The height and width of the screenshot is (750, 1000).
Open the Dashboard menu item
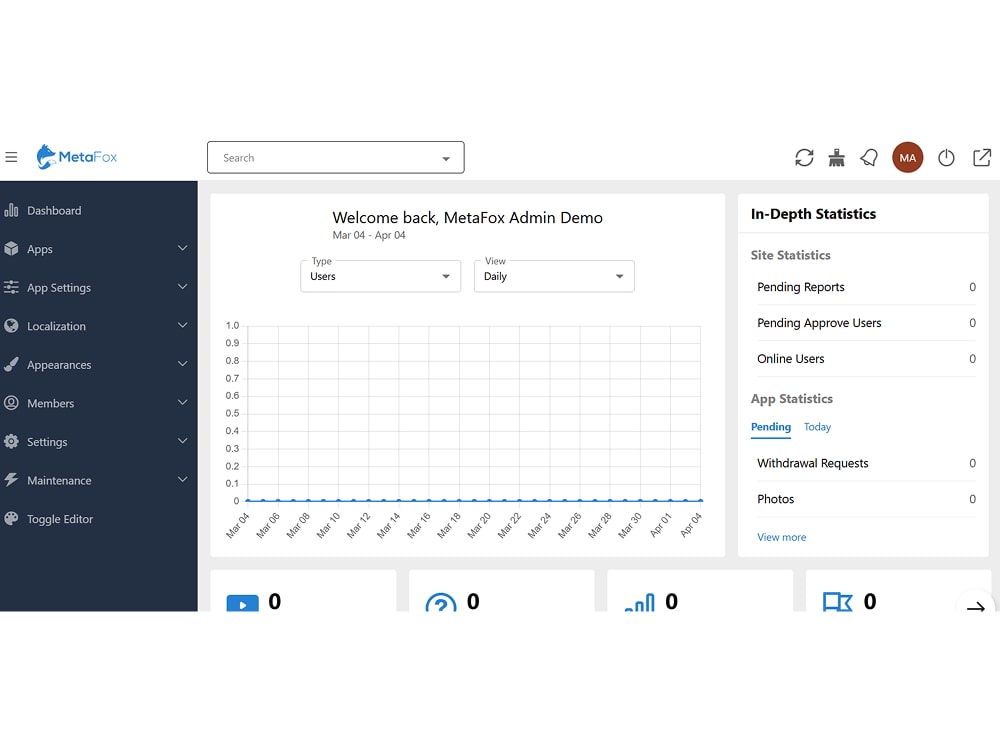tap(99, 210)
